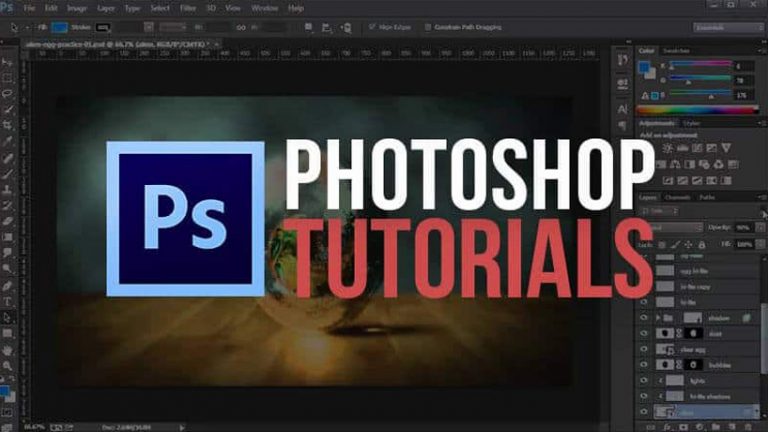
Task: Select the Brush tool
Action: click(x=7, y=173)
